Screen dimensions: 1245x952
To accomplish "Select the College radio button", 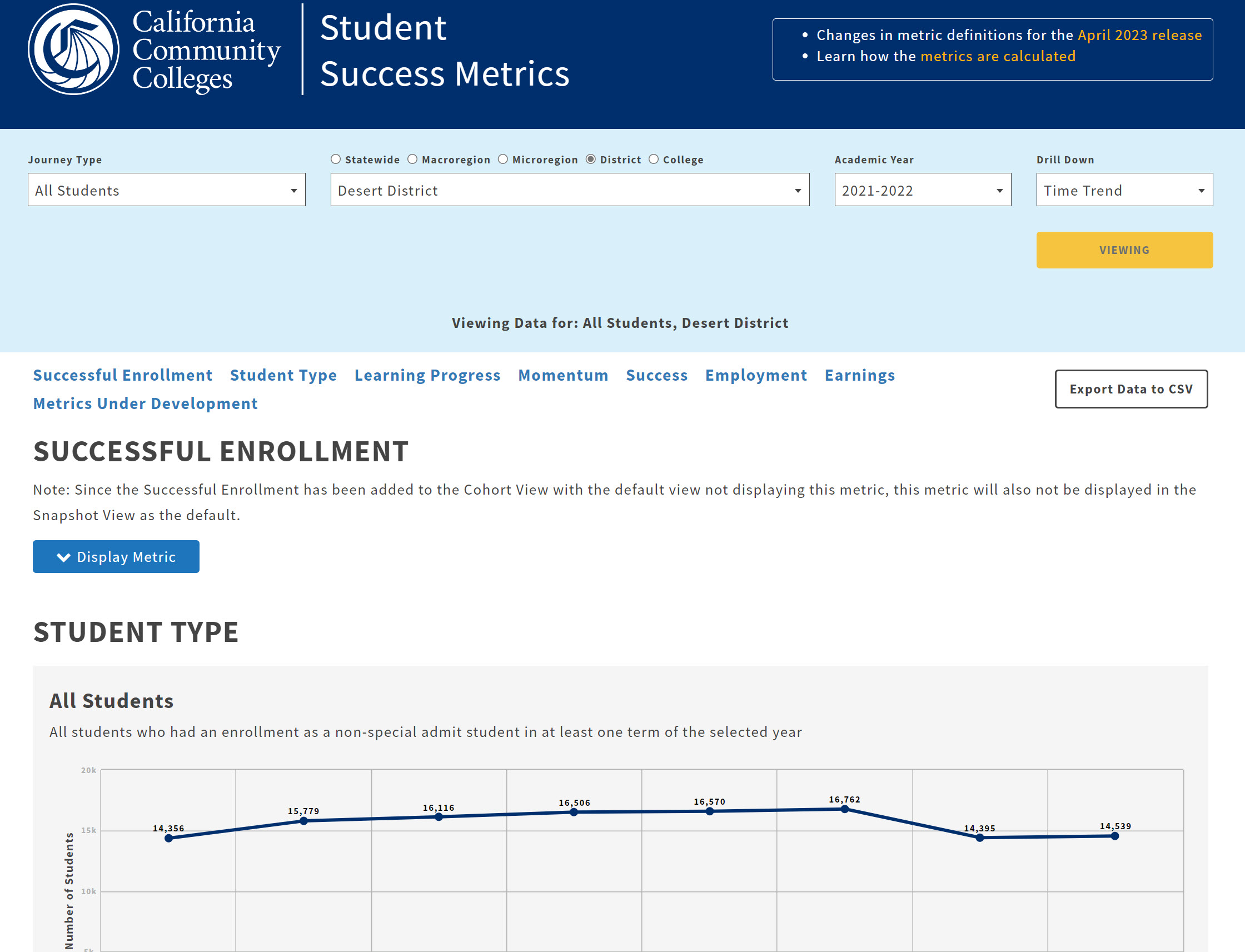I will click(x=654, y=160).
